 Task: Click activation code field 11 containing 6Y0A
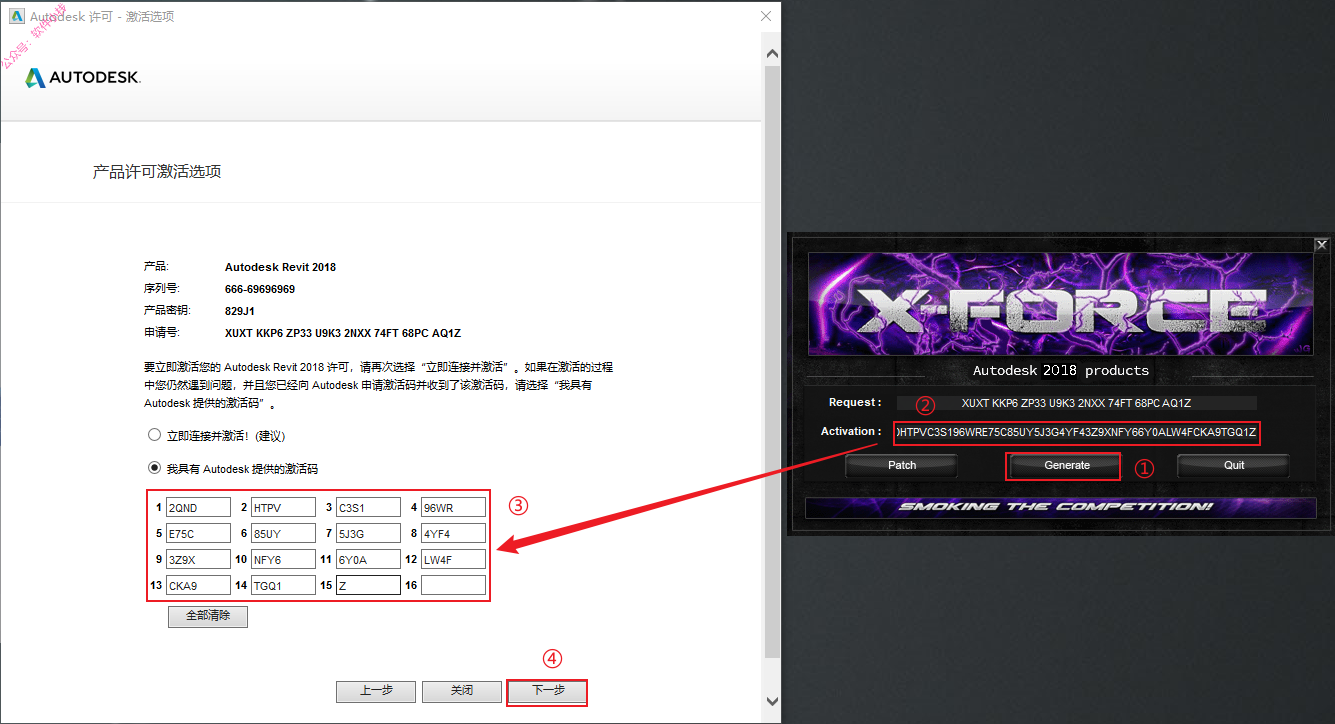[368, 559]
